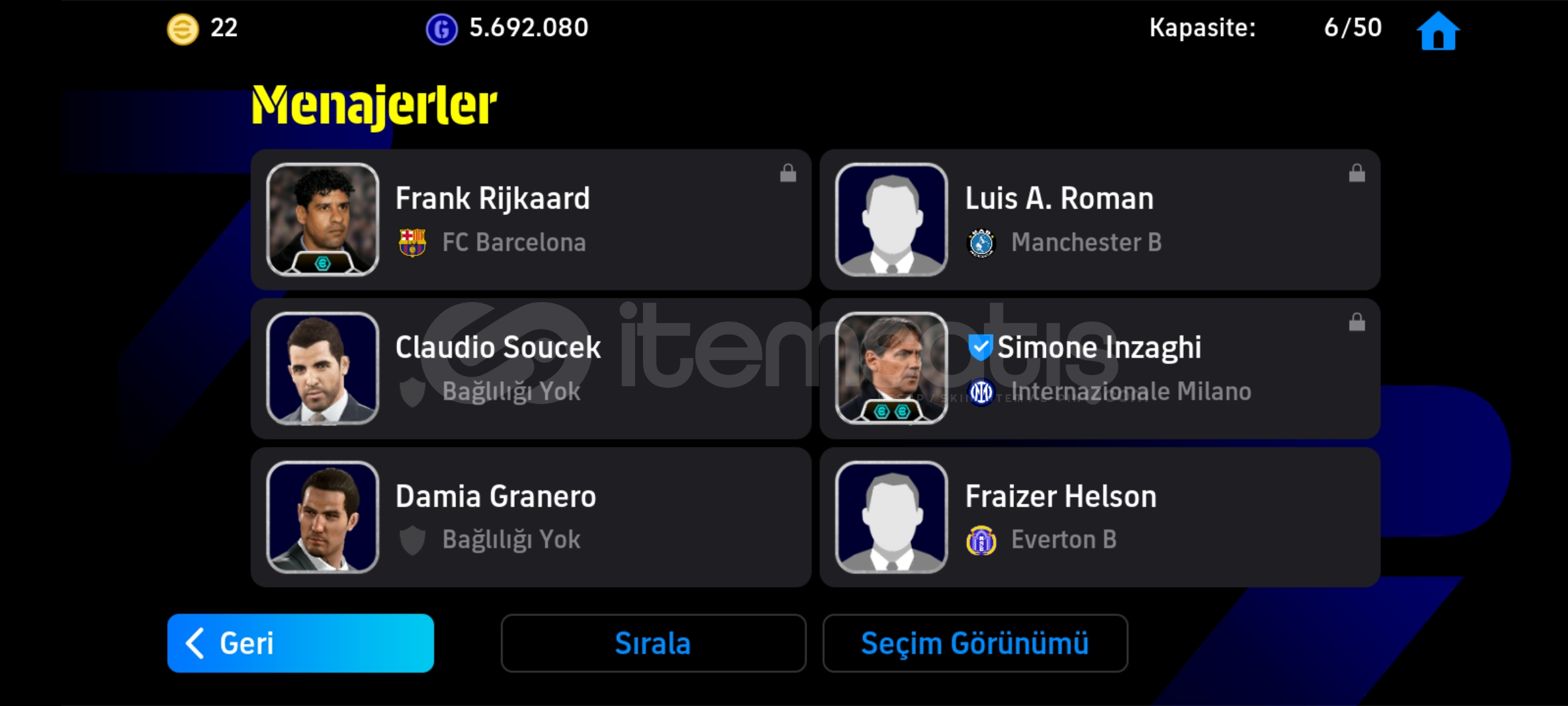This screenshot has width=1568, height=706.
Task: Click the lock icon on Luis A. Roman's card
Action: coord(1357,173)
